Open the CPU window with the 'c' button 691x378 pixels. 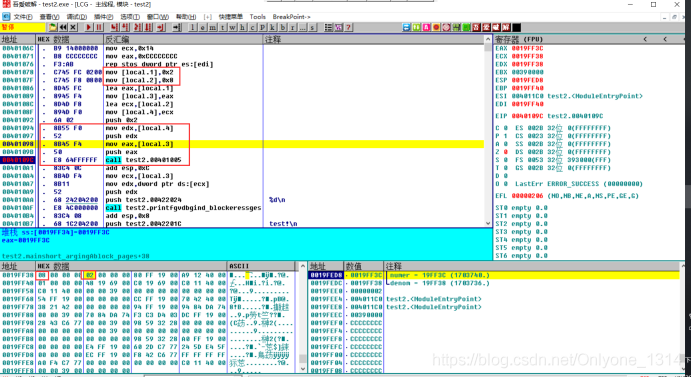pyautogui.click(x=253, y=27)
